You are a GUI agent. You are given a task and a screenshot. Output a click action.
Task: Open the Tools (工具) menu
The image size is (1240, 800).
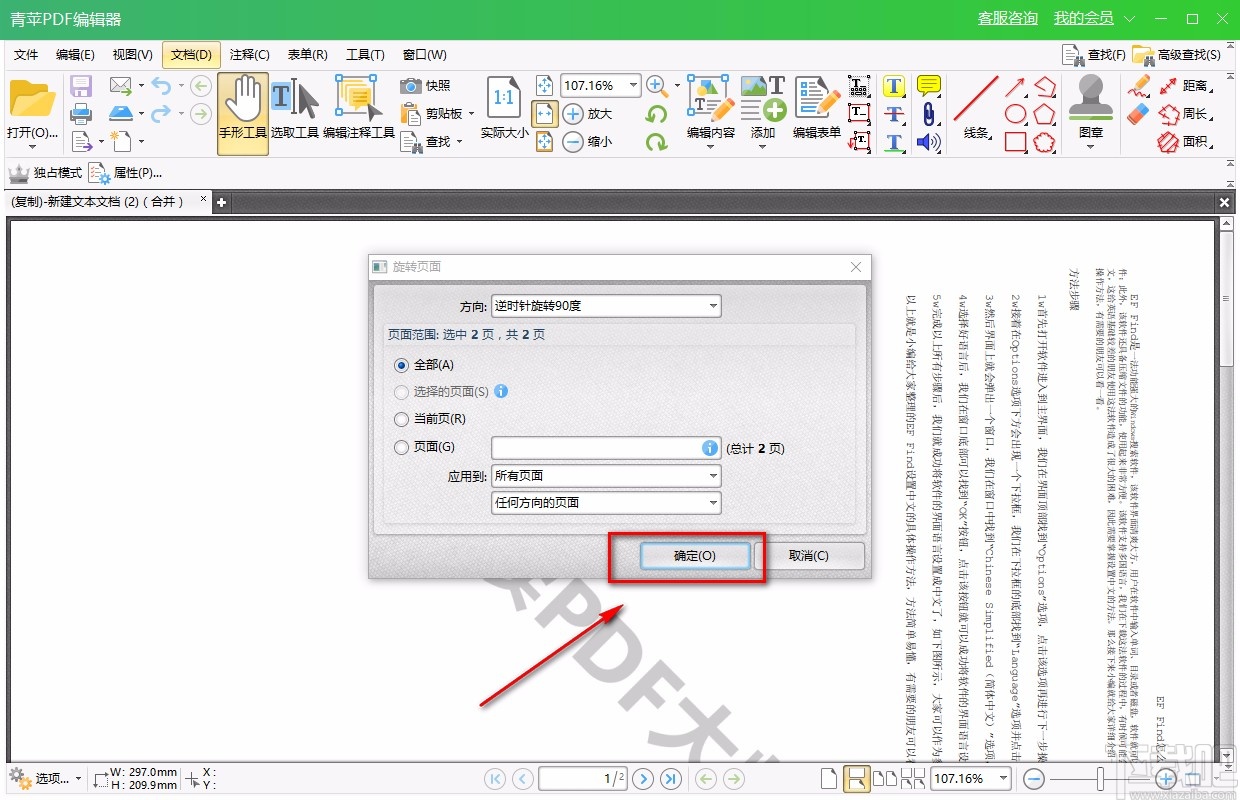pyautogui.click(x=365, y=55)
